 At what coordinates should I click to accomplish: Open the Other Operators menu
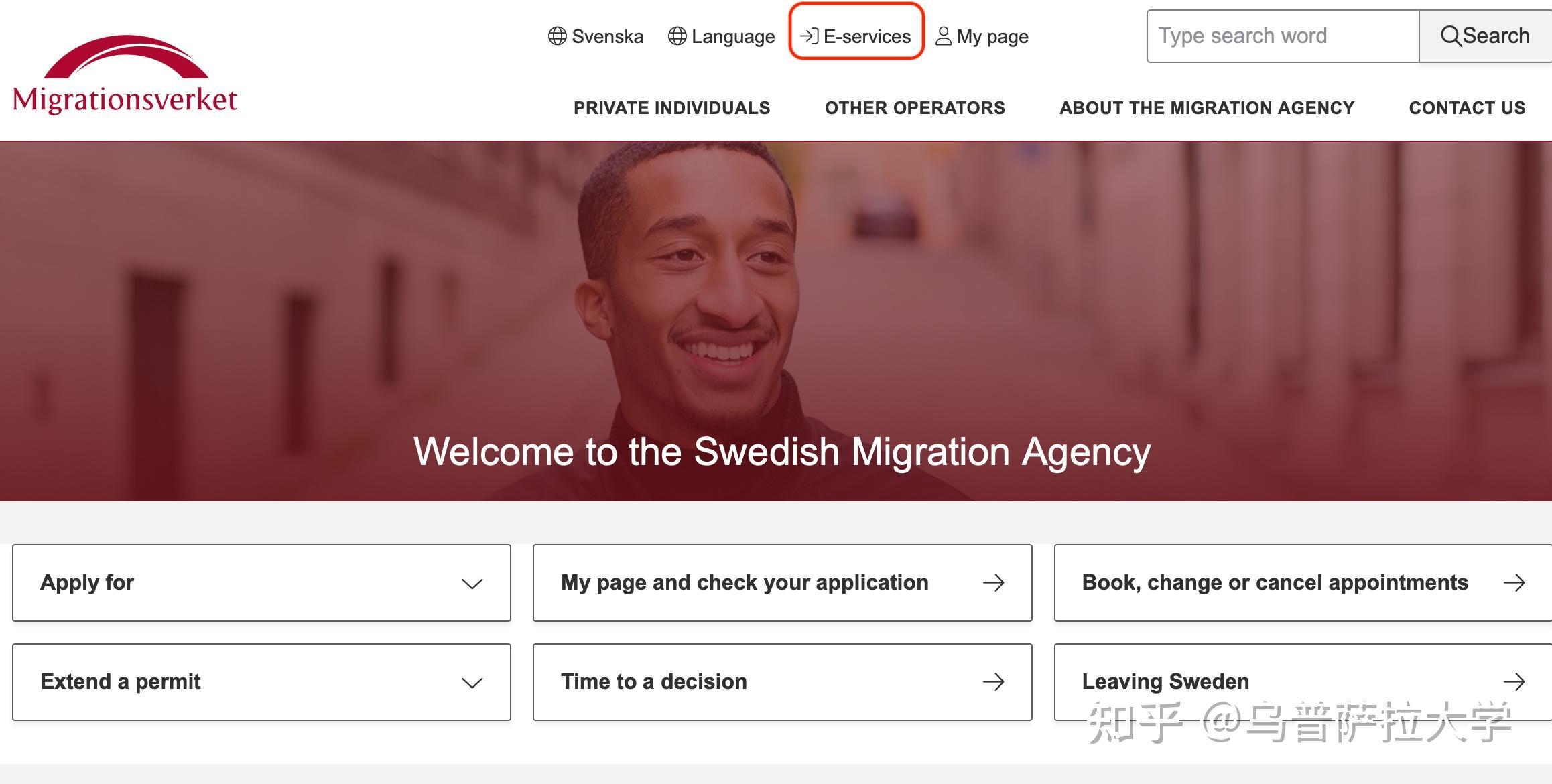(915, 108)
